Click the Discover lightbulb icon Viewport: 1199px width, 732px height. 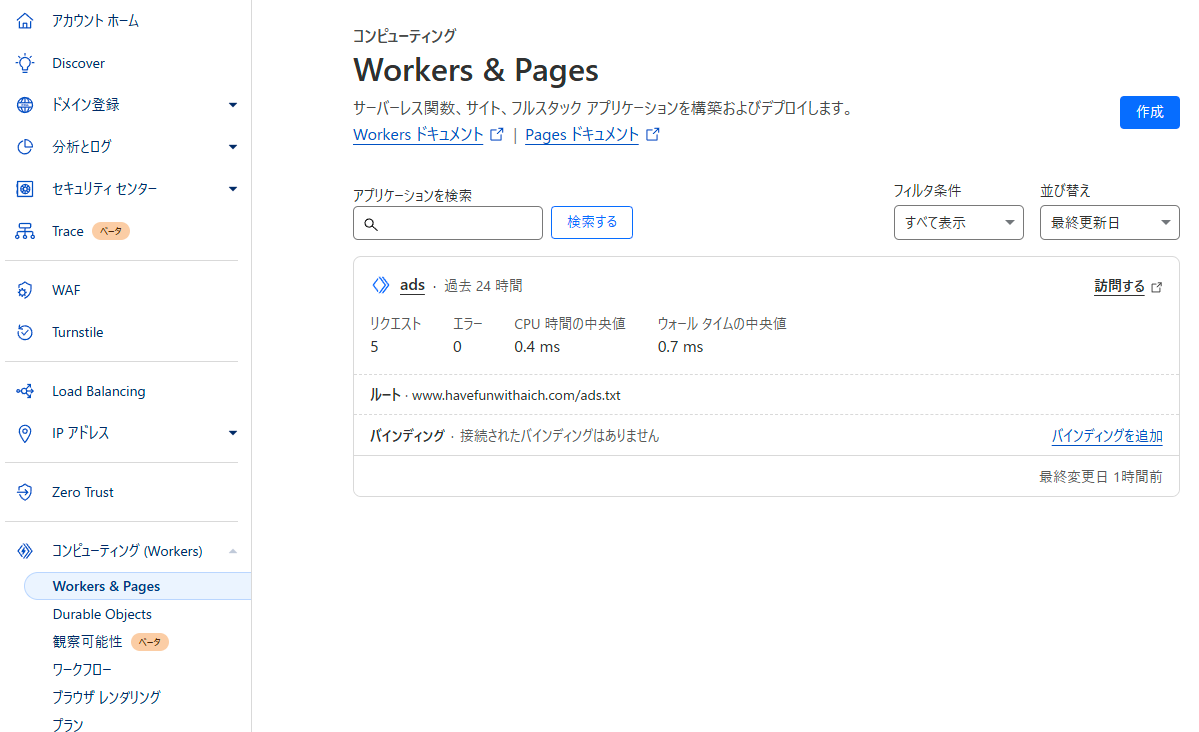tap(24, 63)
